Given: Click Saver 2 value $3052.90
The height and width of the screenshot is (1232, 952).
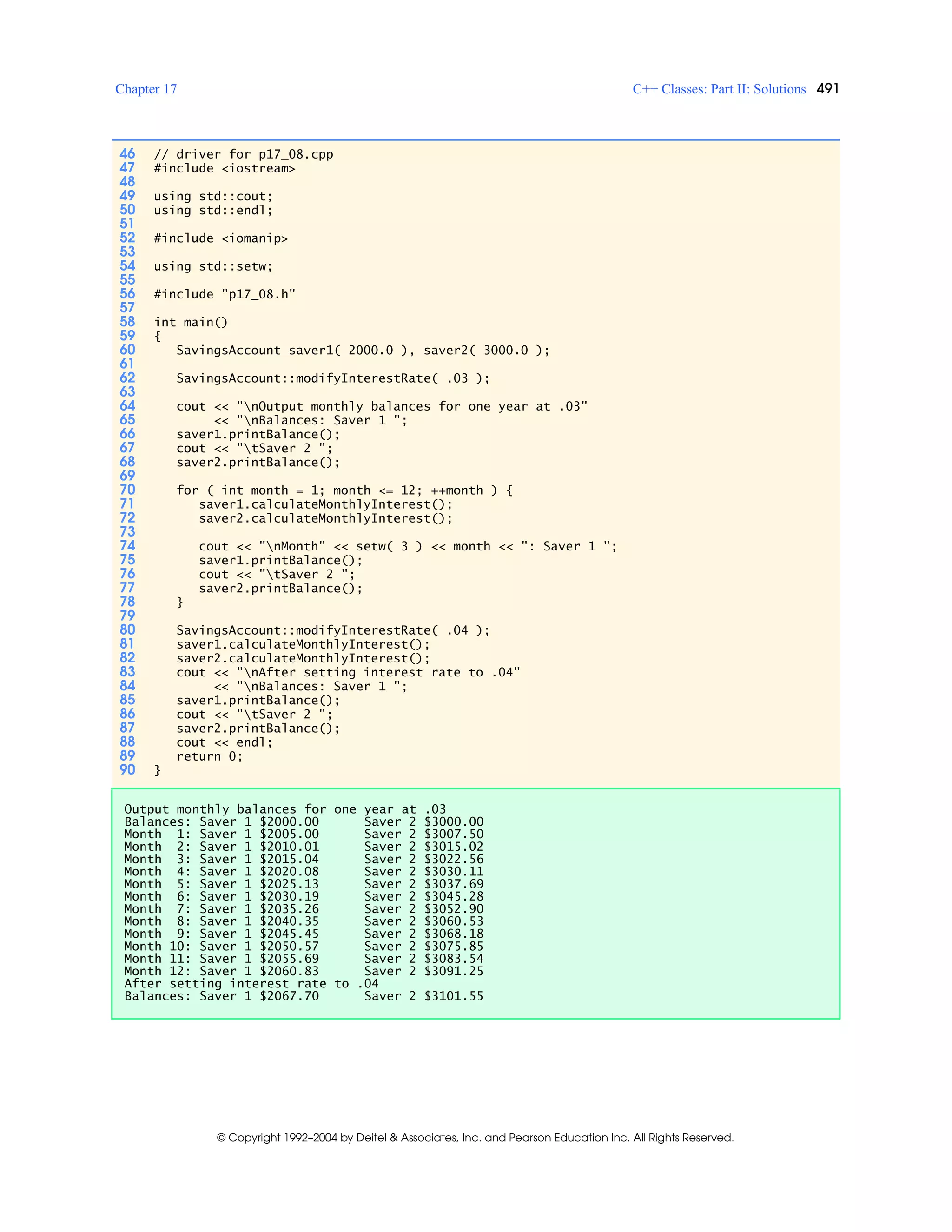Looking at the screenshot, I should tap(454, 909).
